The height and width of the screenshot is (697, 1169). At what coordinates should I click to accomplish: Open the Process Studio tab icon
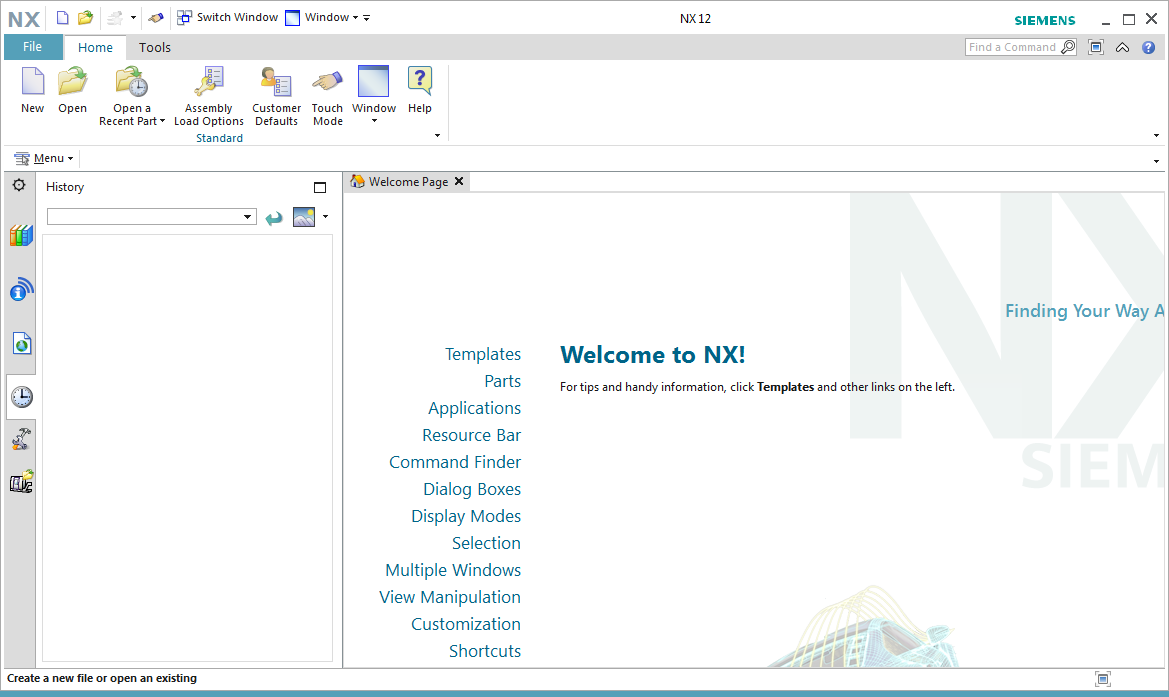click(21, 439)
